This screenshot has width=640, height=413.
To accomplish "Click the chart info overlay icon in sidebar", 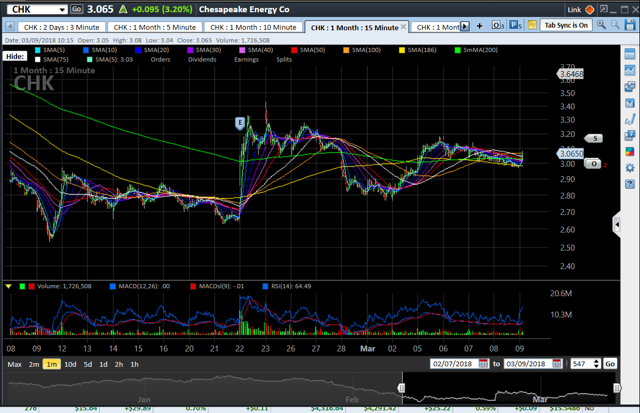I will pos(630,135).
